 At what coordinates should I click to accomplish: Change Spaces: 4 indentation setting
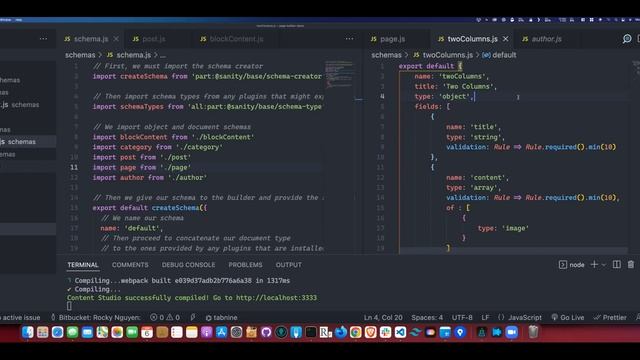(x=427, y=317)
